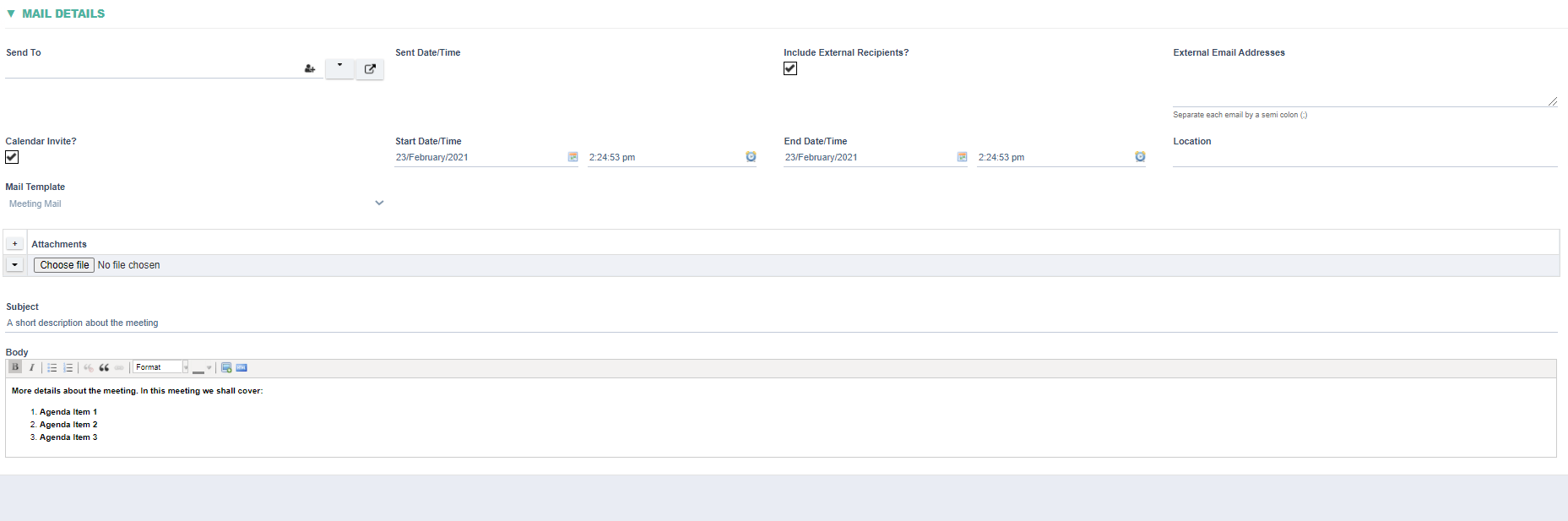The width and height of the screenshot is (1568, 521).
Task: Click the insert image icon in Body toolbar
Action: (x=226, y=367)
